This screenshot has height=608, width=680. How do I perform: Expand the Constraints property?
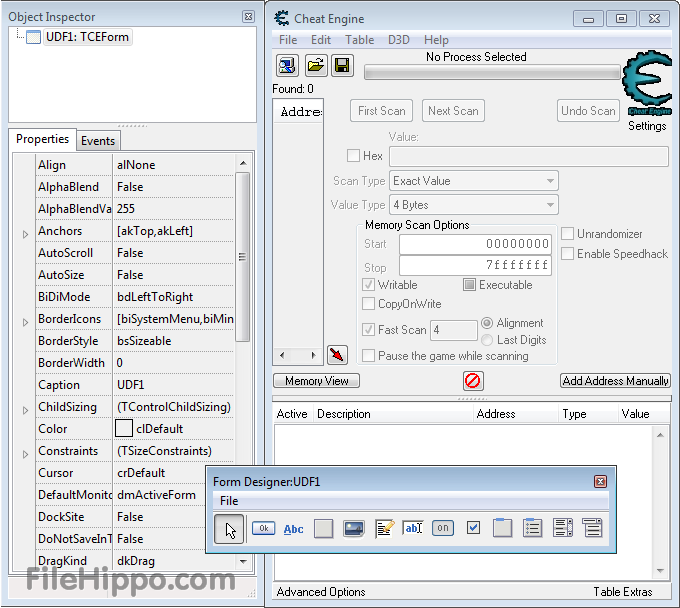point(25,454)
